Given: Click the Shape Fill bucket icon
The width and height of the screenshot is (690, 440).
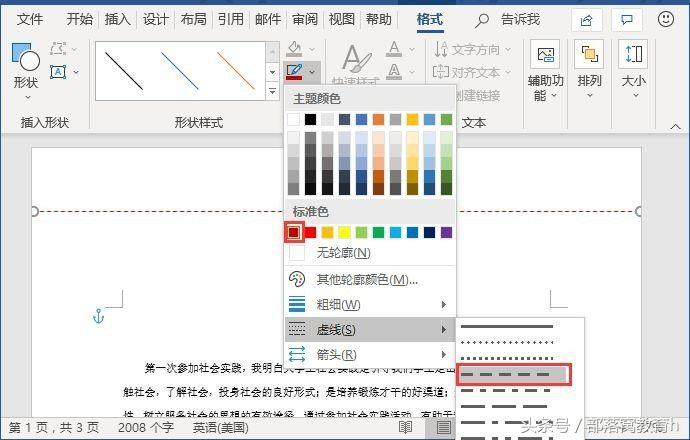Looking at the screenshot, I should [294, 48].
